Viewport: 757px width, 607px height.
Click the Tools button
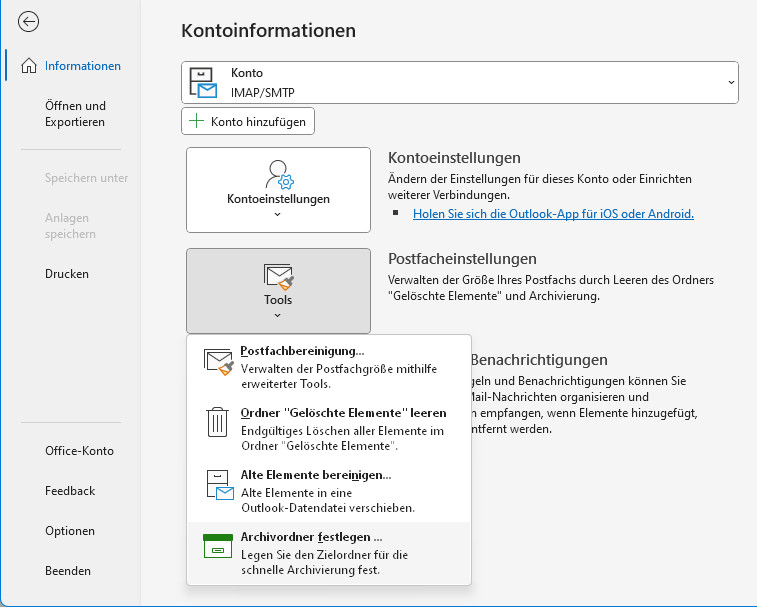tap(279, 291)
